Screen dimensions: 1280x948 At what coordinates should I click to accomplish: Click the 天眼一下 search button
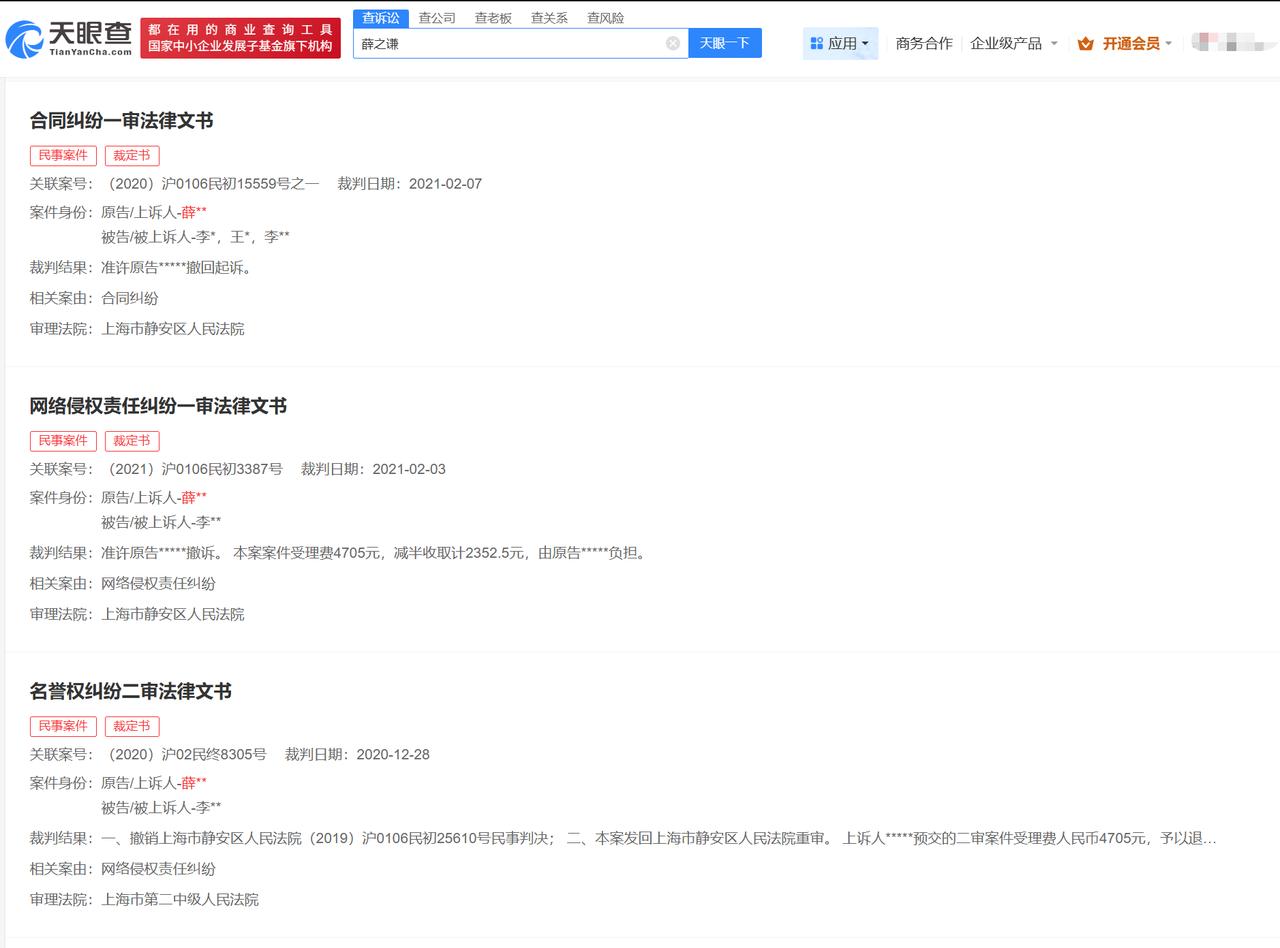[x=724, y=43]
